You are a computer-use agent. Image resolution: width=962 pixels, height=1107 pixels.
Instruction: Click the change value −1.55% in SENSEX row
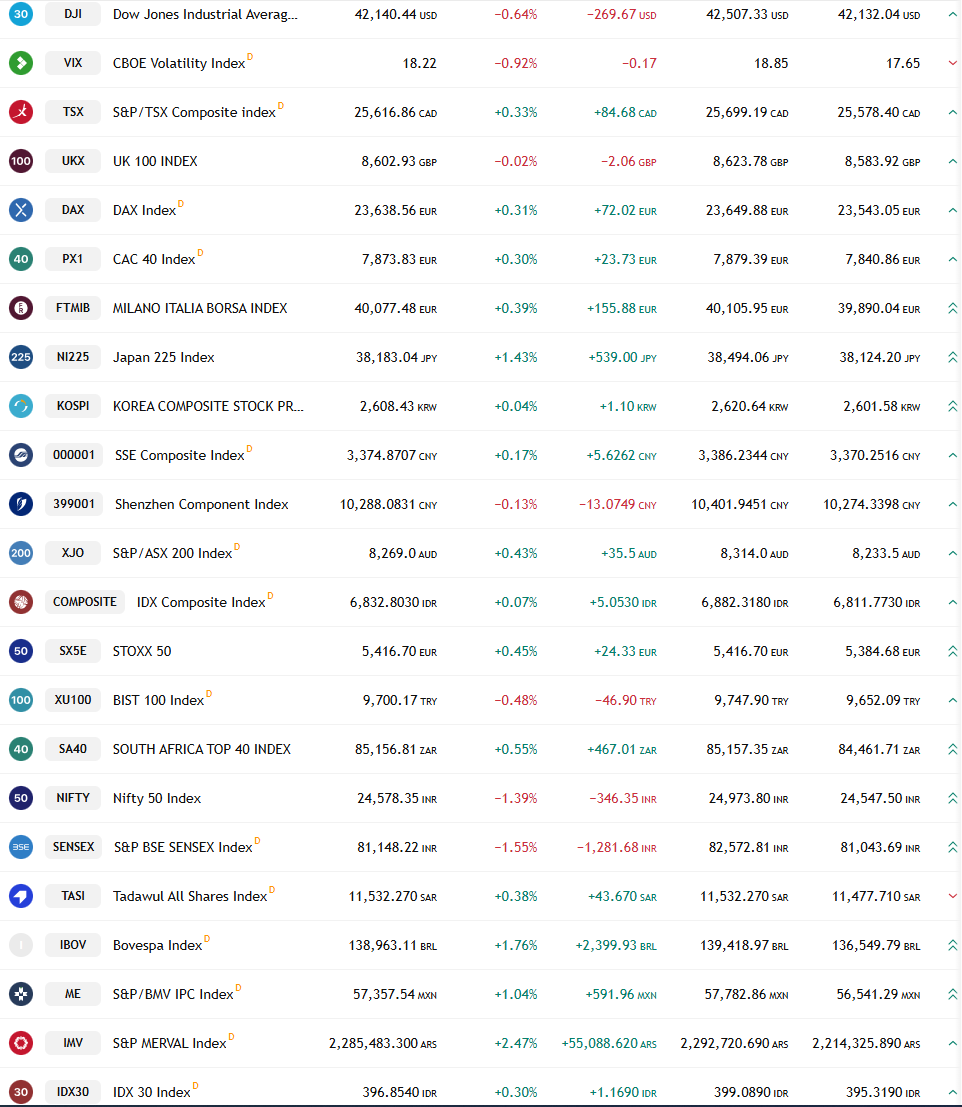click(x=516, y=847)
